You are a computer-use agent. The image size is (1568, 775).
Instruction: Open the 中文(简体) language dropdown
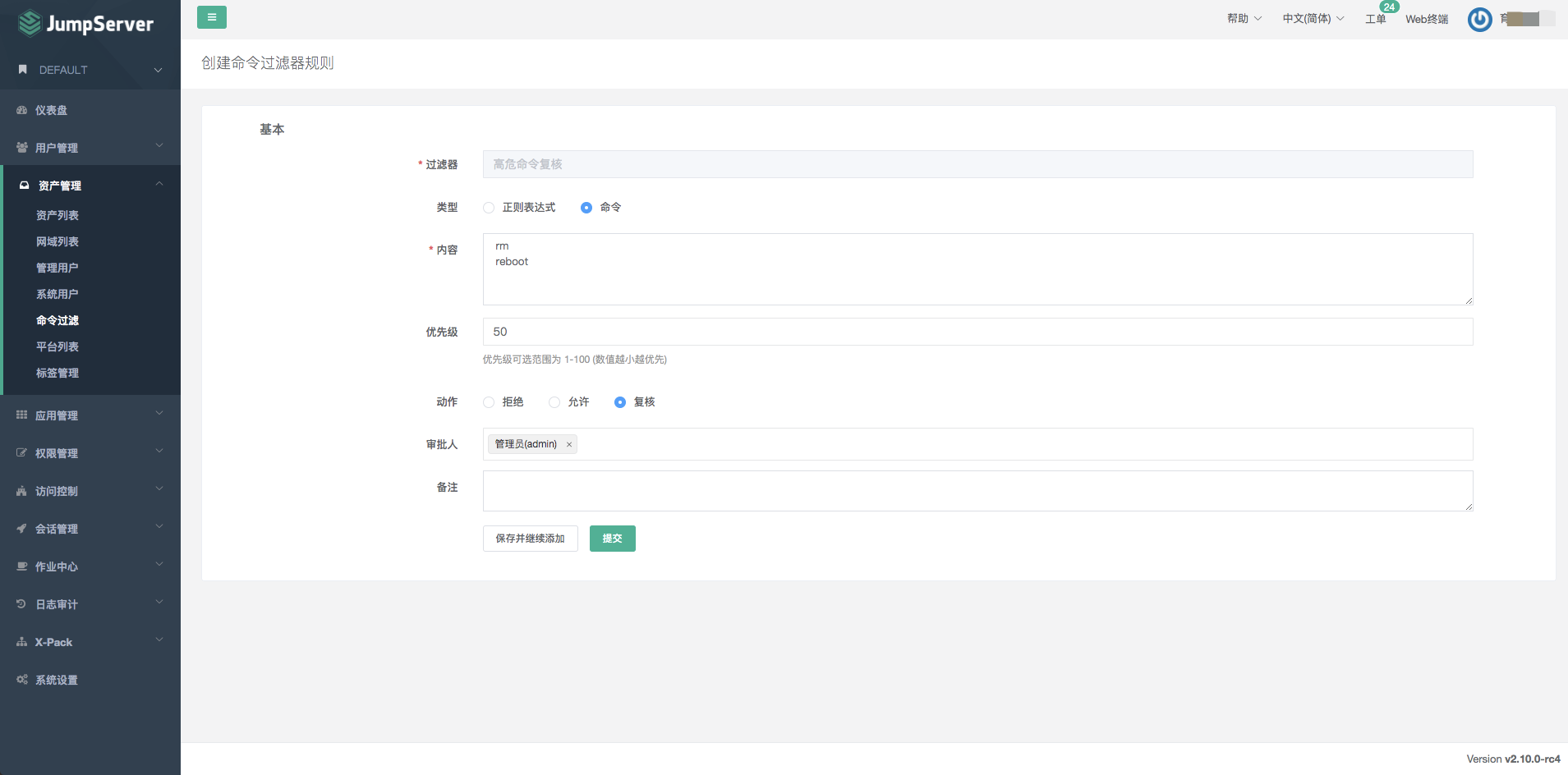(x=1313, y=19)
